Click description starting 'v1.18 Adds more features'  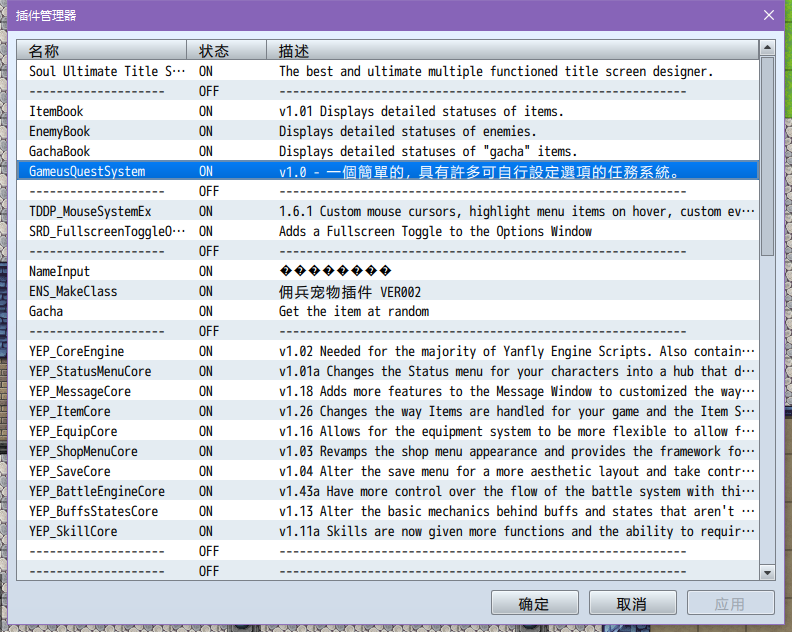pyautogui.click(x=517, y=391)
